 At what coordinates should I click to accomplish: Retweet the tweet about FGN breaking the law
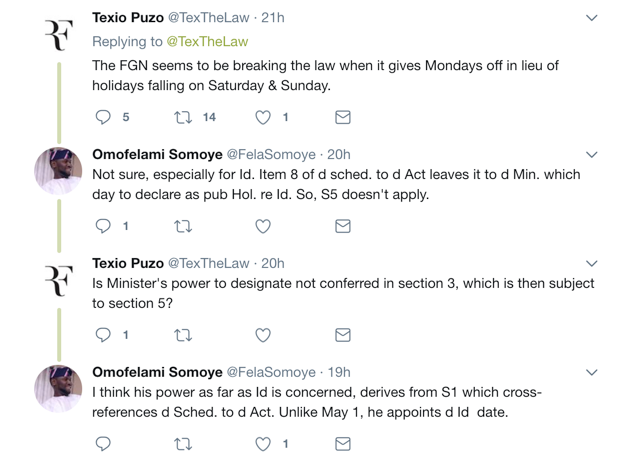click(x=183, y=117)
